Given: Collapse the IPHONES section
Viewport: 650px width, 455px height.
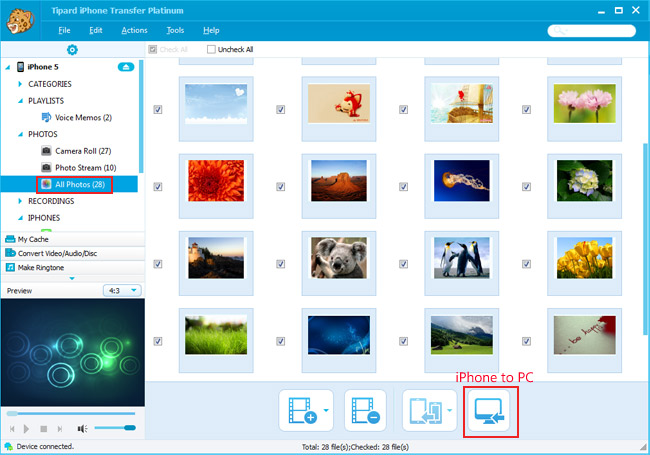Looking at the screenshot, I should tap(20, 218).
